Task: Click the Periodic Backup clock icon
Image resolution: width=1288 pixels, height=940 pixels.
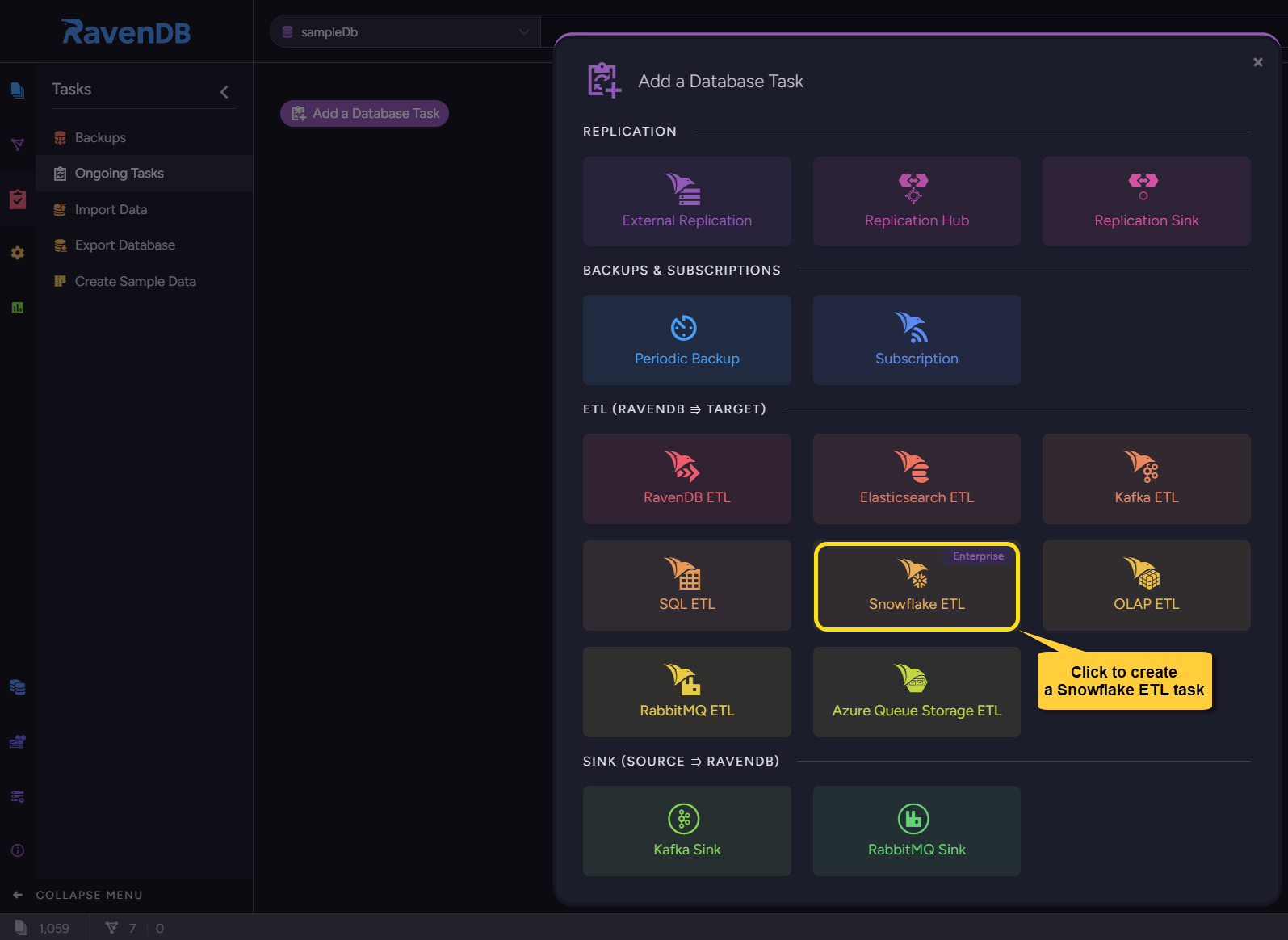Action: click(x=683, y=327)
